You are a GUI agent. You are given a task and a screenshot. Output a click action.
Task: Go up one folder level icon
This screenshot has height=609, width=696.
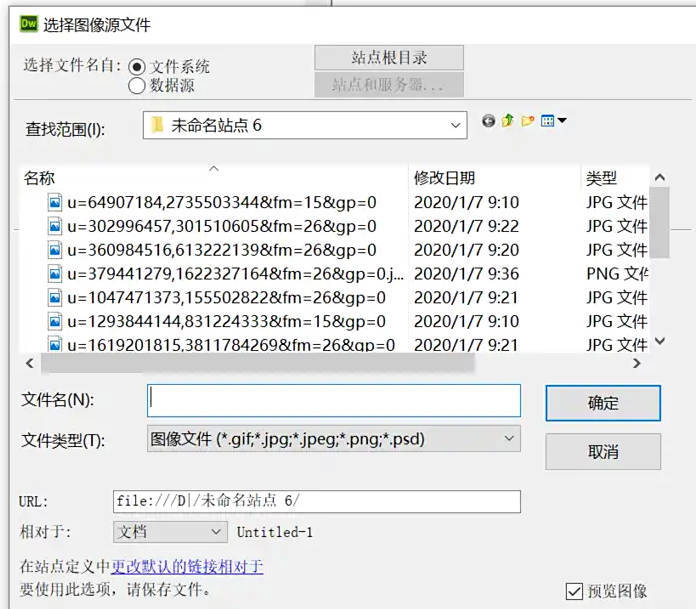pos(508,120)
